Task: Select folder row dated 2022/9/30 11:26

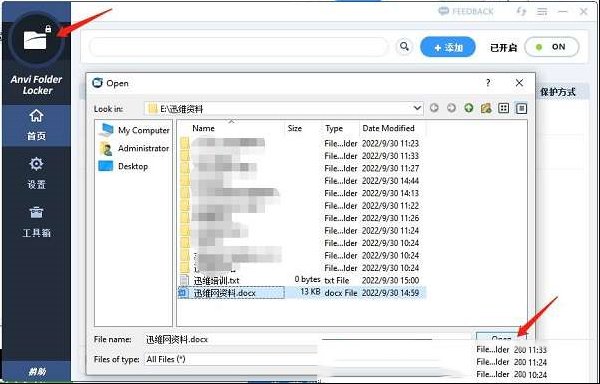Action: tap(301, 218)
